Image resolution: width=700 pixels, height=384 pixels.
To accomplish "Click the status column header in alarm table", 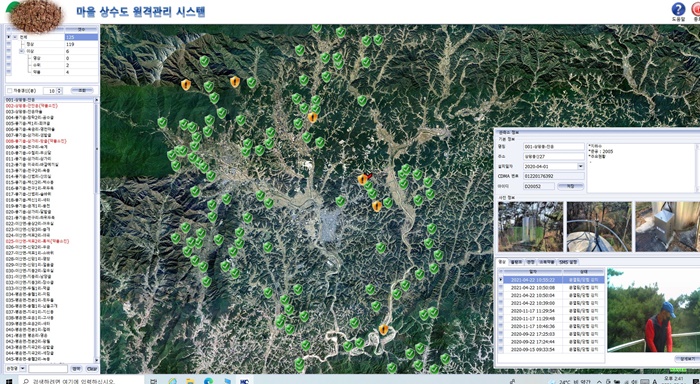I will (583, 271).
